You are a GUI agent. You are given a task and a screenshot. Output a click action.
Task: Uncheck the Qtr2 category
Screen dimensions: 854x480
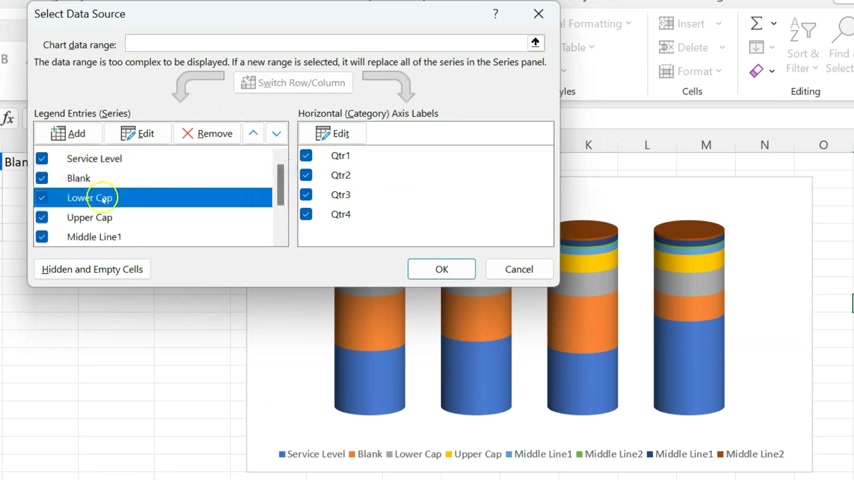(x=306, y=175)
